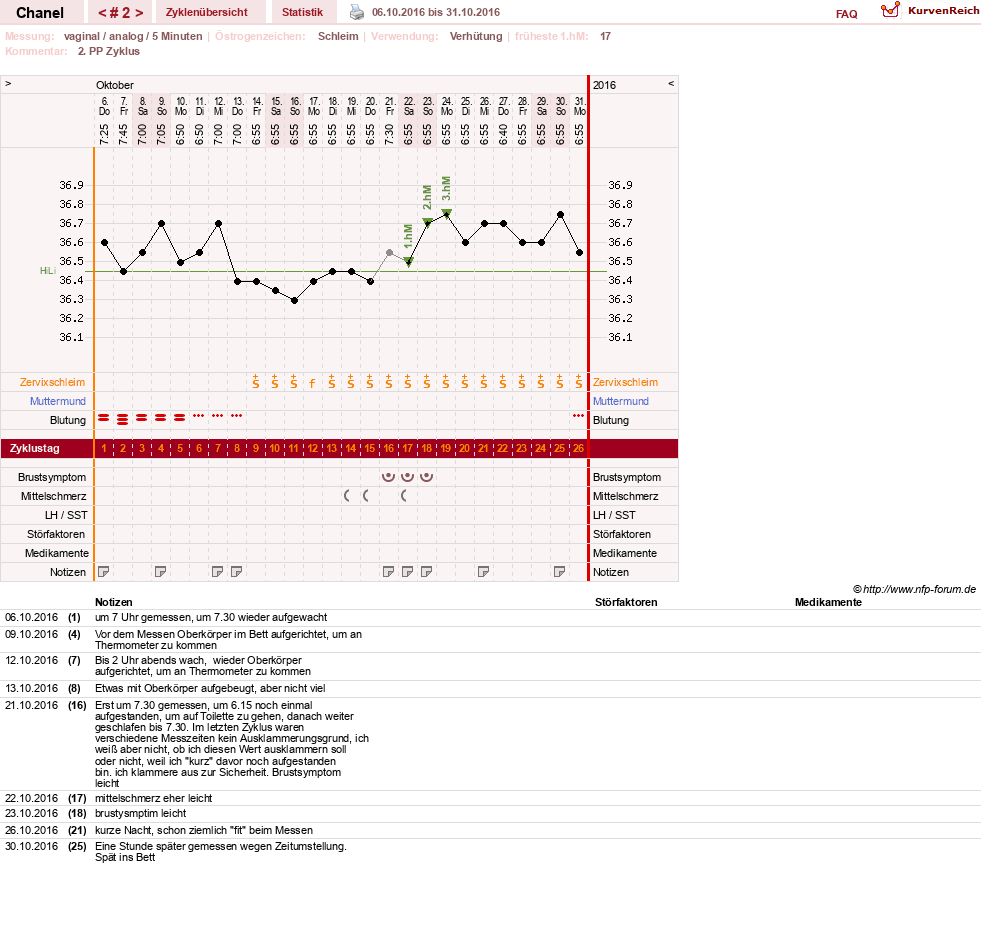This screenshot has width=981, height=944.
Task: Click the Muttermund label on right
Action: pyautogui.click(x=621, y=401)
